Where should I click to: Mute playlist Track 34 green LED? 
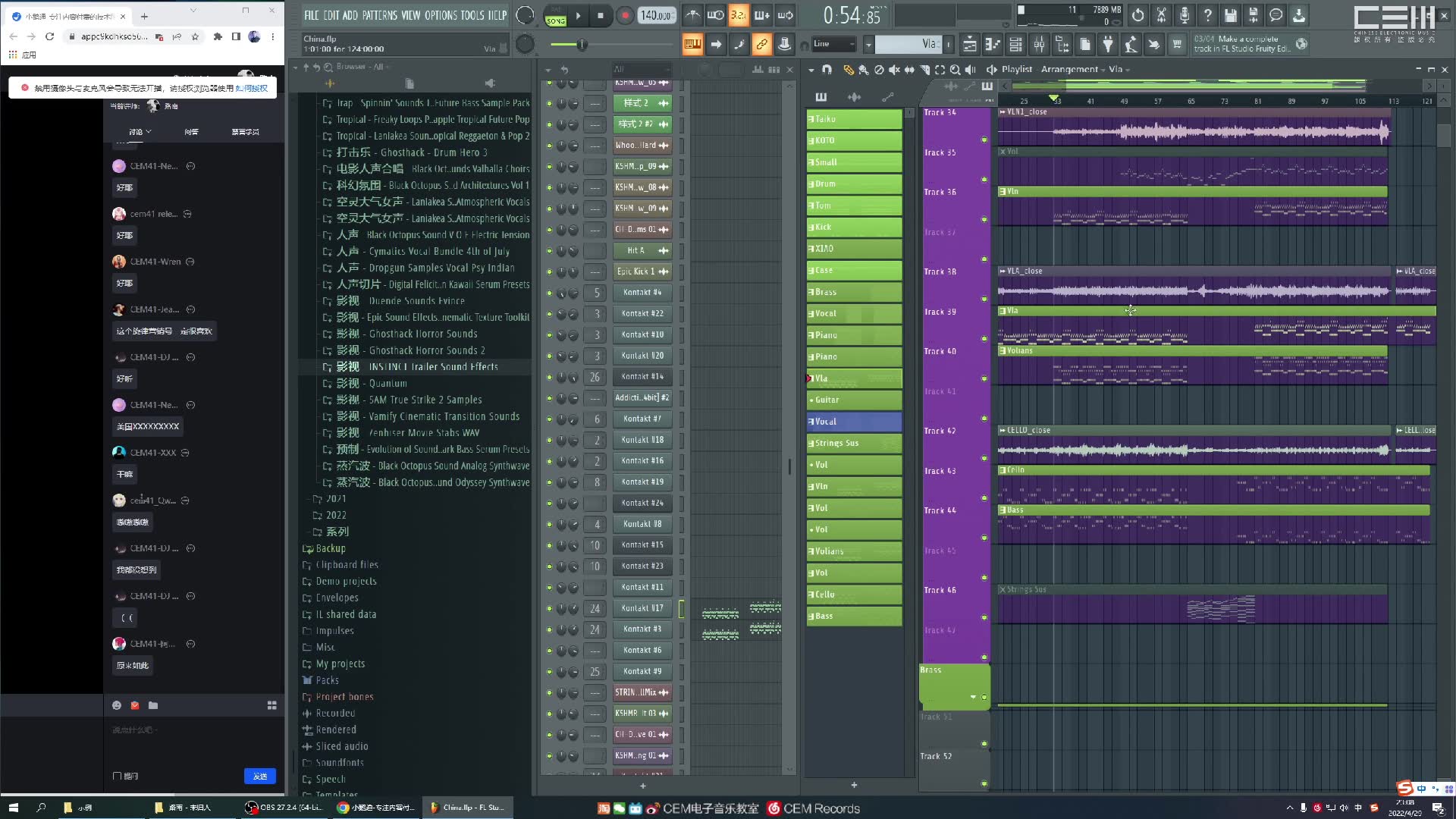[984, 140]
